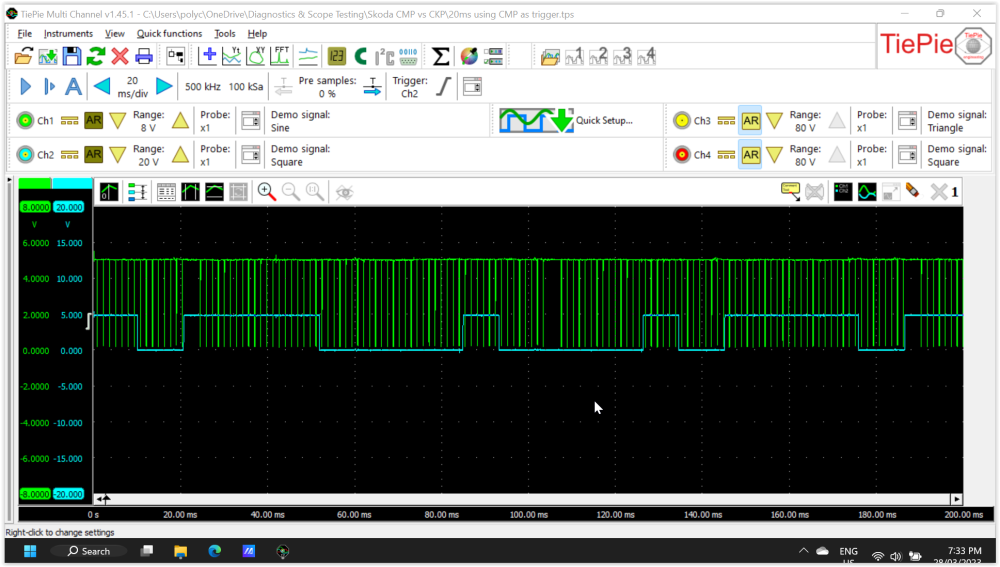Click the red X delete icon

[x=120, y=56]
